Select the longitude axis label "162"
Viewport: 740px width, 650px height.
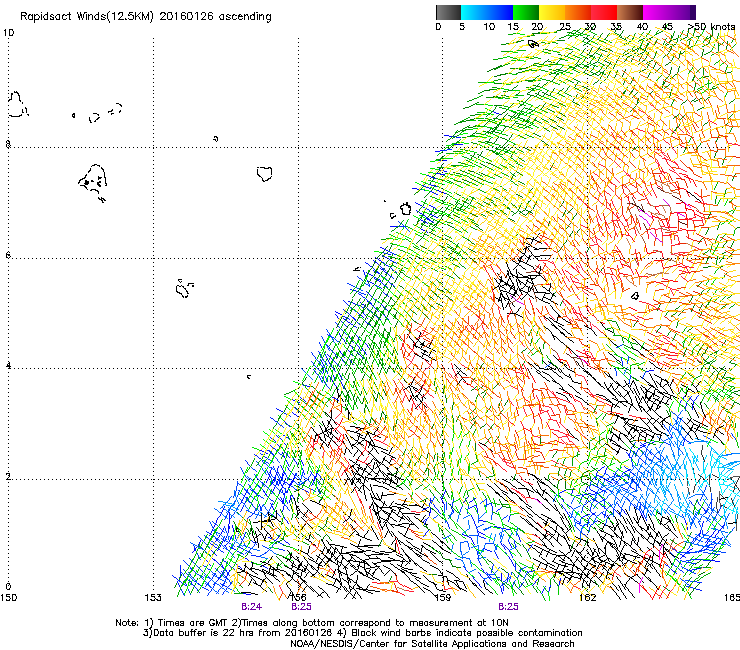588,598
